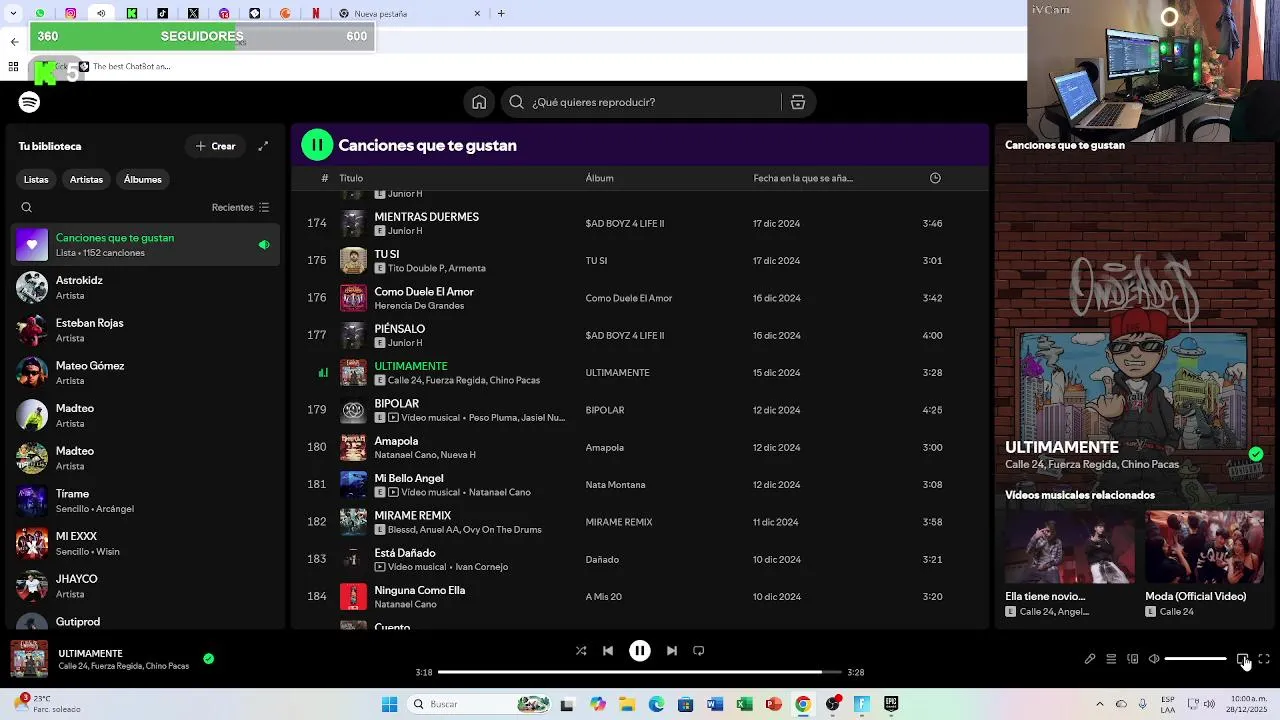Filter library by Listas

36,180
